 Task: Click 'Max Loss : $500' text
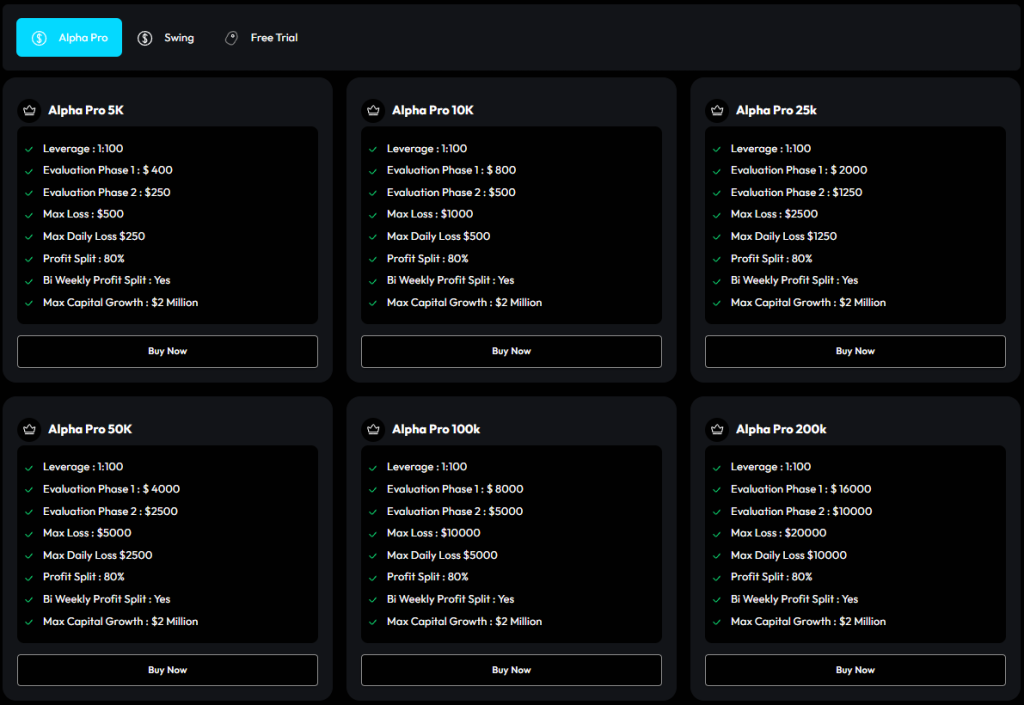tap(84, 213)
